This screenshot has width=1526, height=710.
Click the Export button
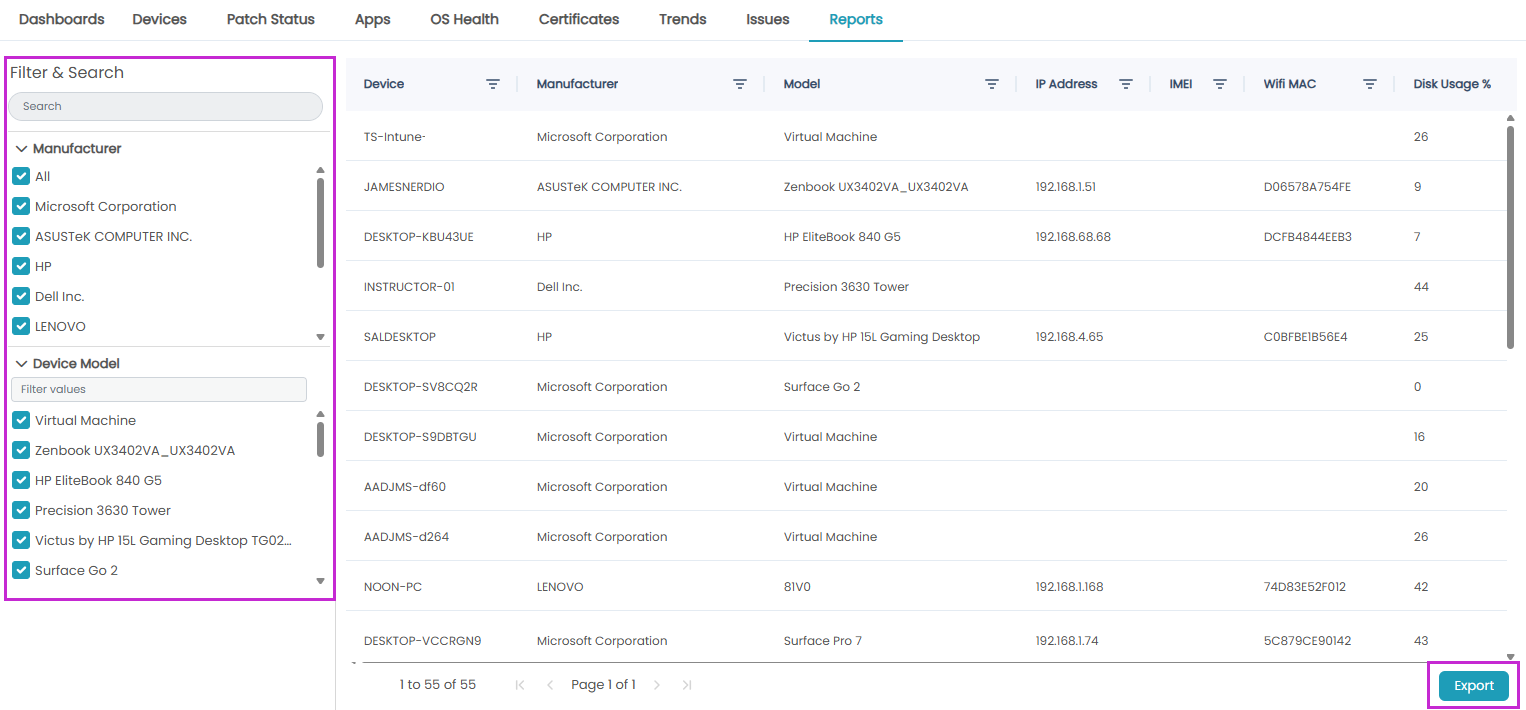[1473, 685]
